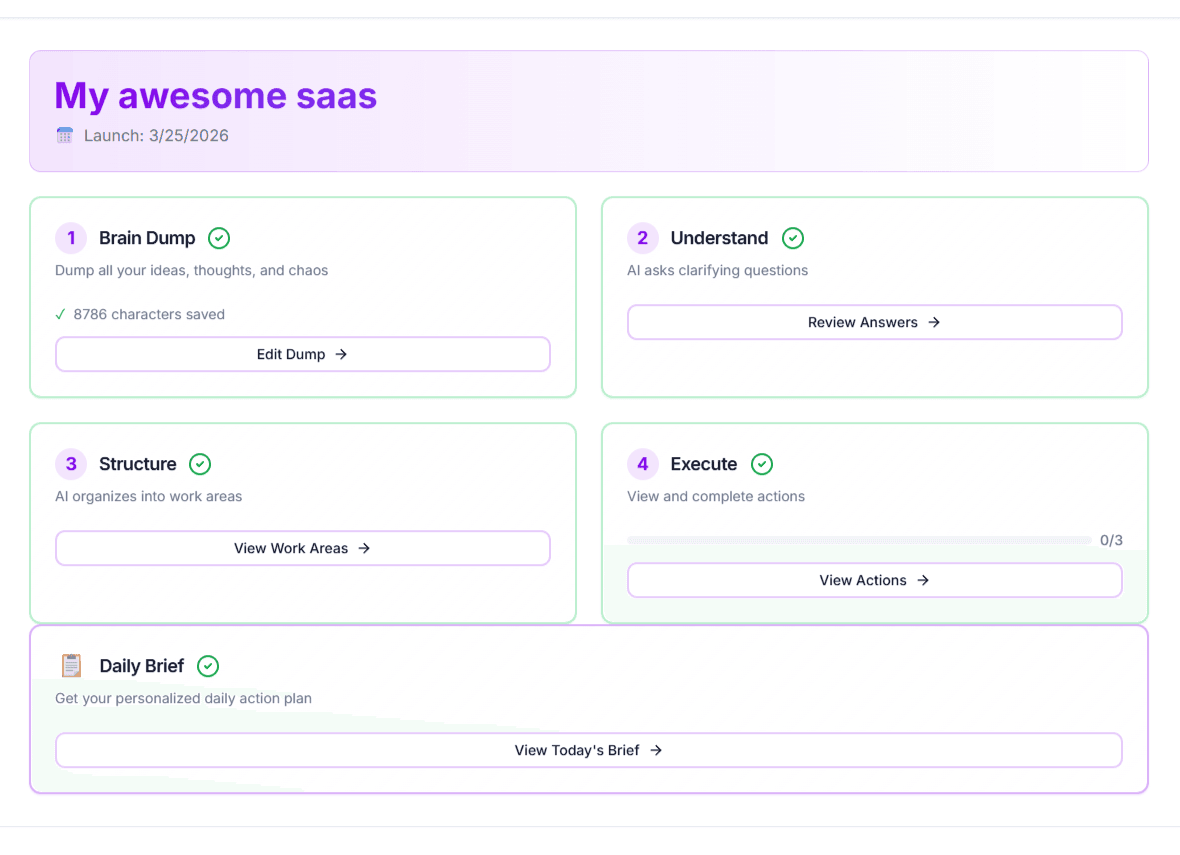The height and width of the screenshot is (855, 1180).
Task: Expand Review Answers using its arrow chevron
Action: [x=933, y=322]
